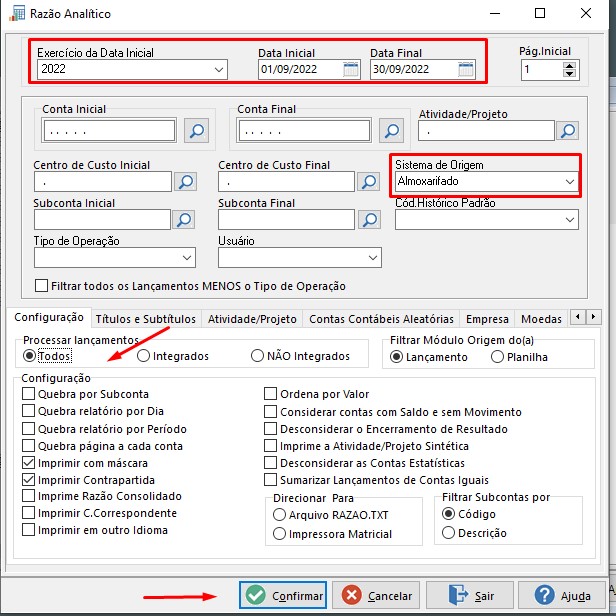Open the Empresa tab
The width and height of the screenshot is (616, 616).
pos(487,319)
